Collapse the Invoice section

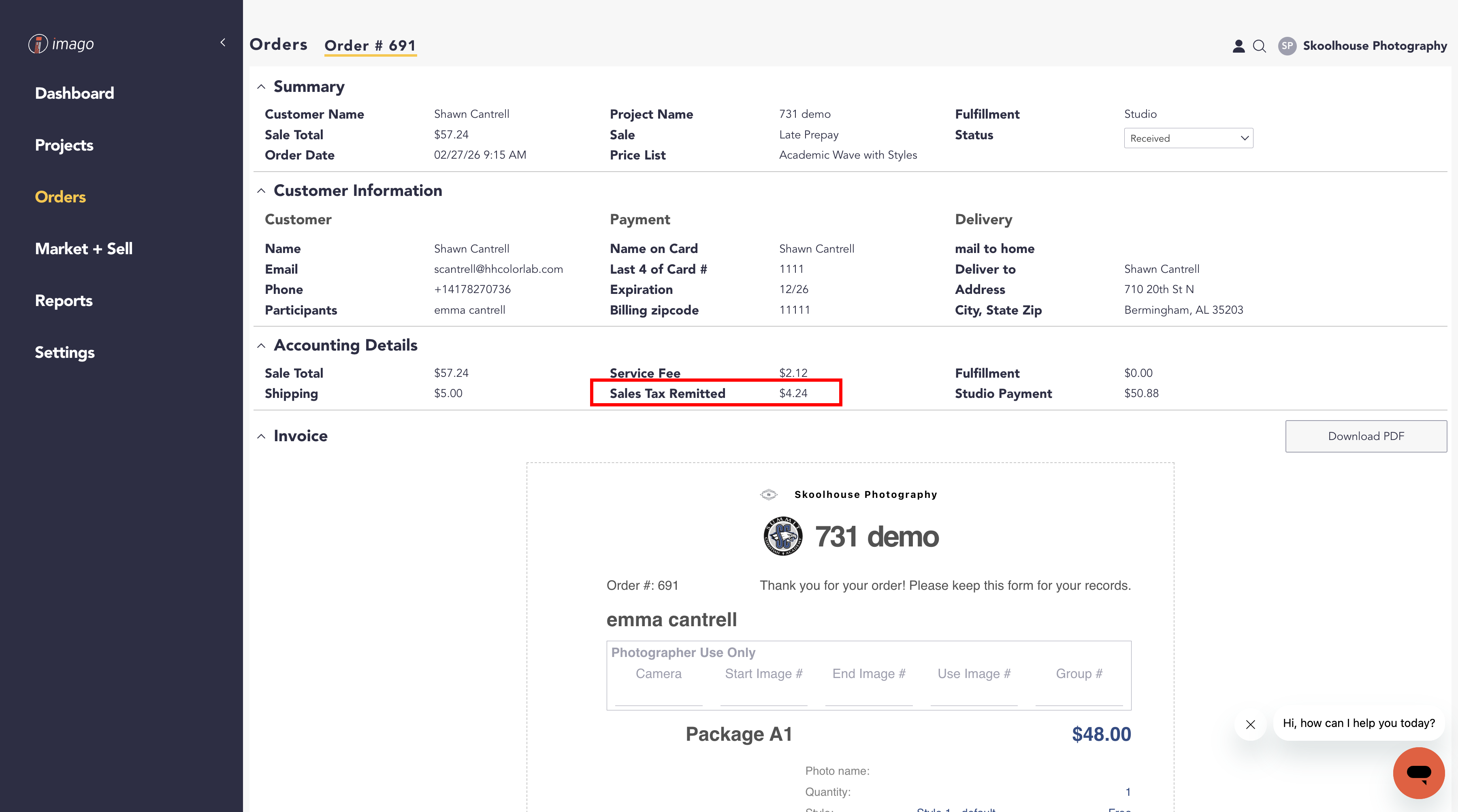coord(261,436)
